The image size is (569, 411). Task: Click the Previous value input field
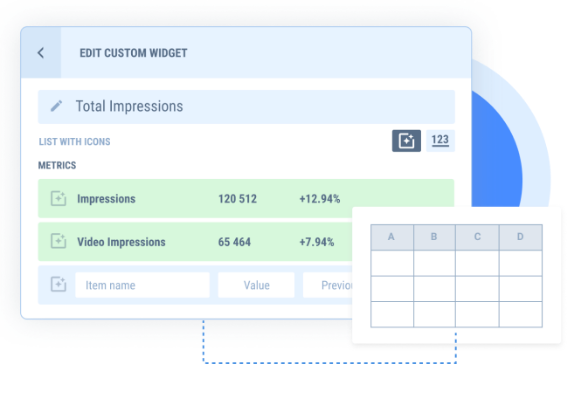pos(328,285)
